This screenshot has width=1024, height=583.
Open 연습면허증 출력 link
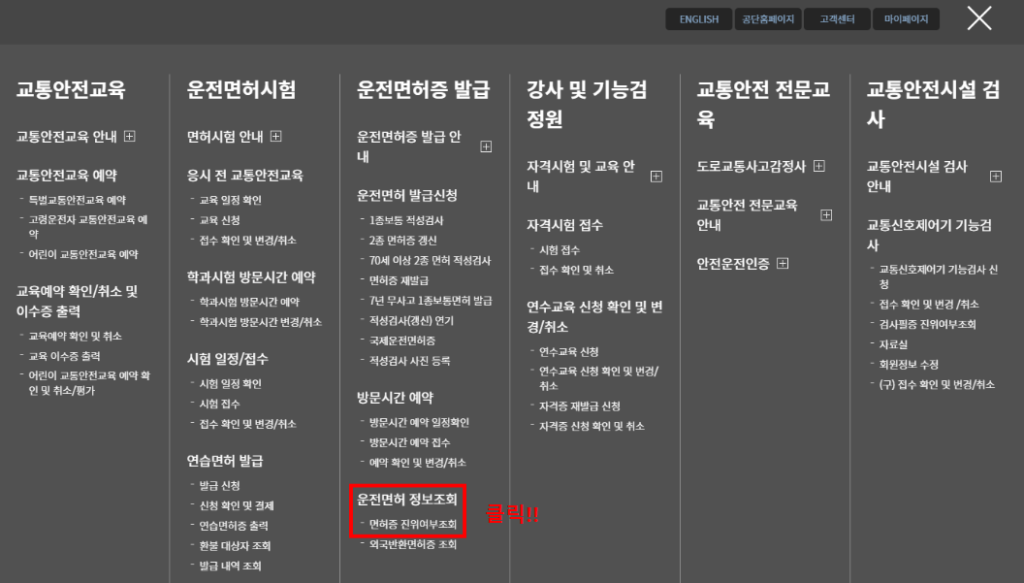click(x=234, y=526)
